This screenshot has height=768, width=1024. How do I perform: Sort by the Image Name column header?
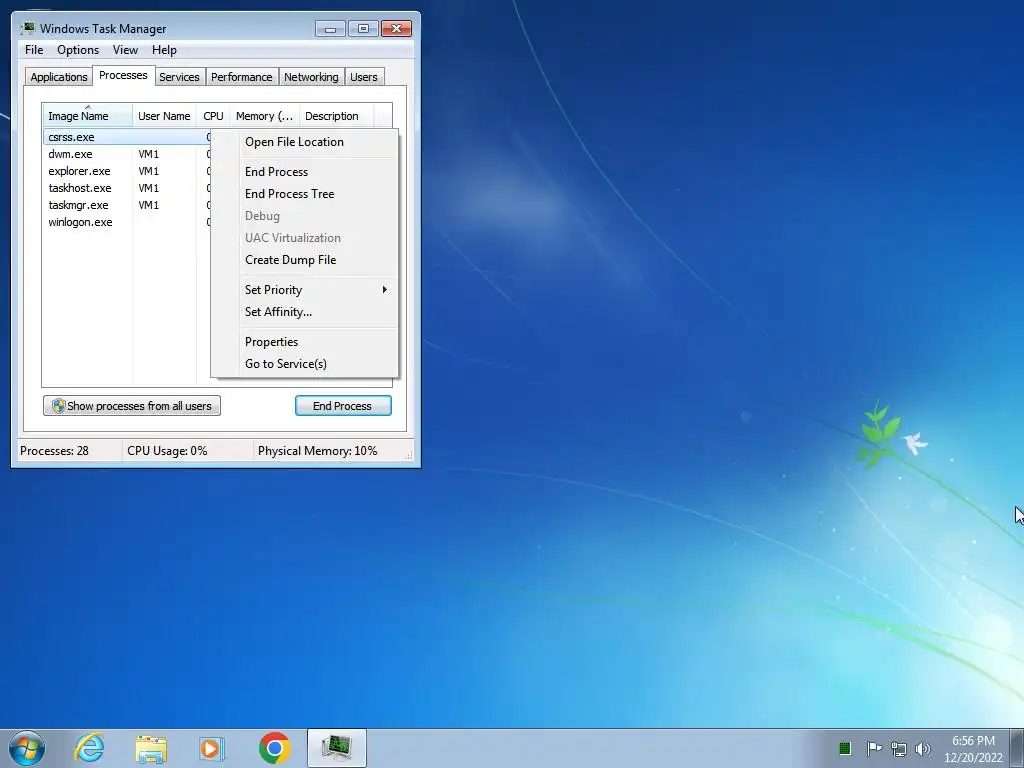(x=88, y=116)
